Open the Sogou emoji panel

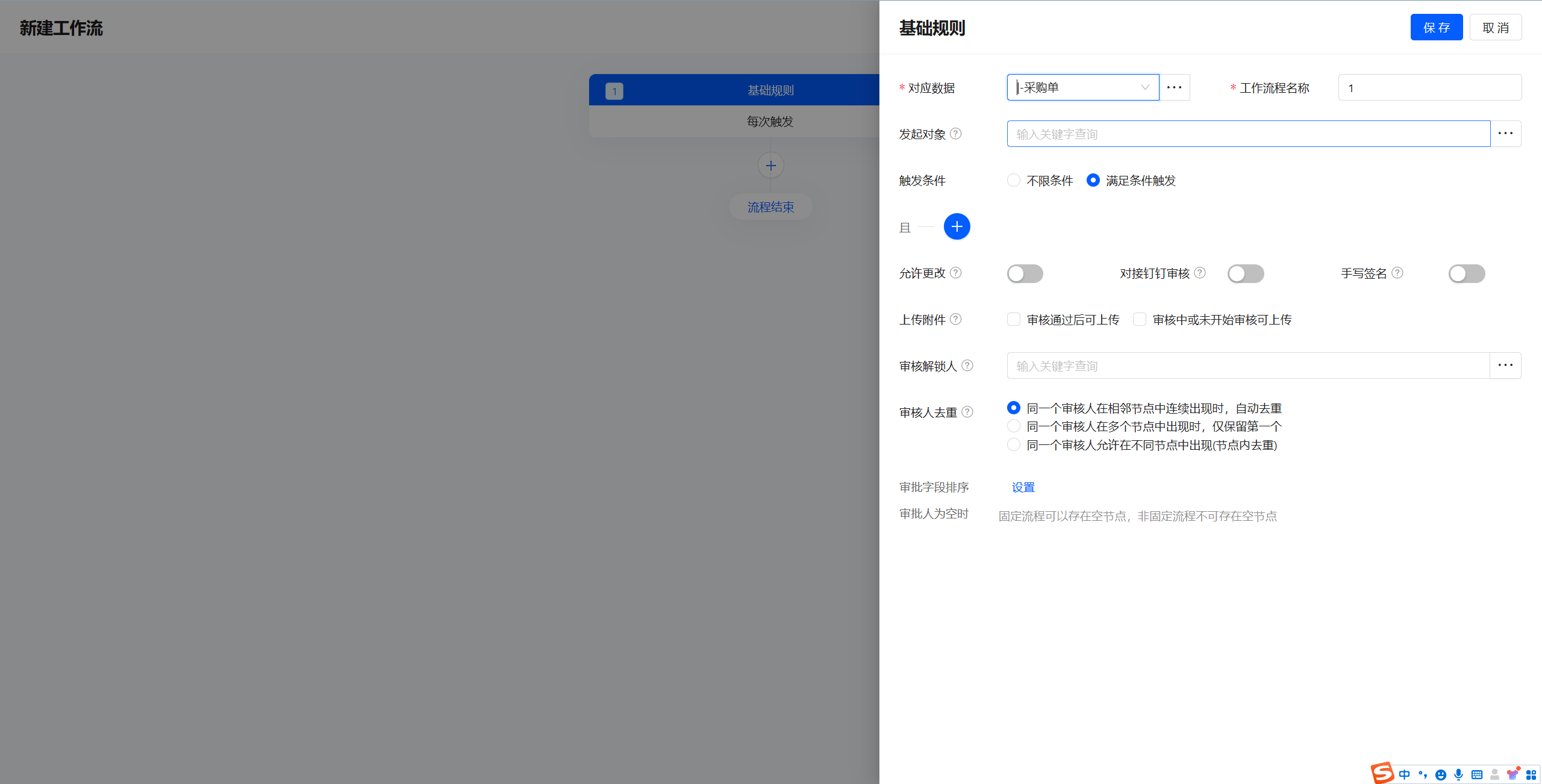click(1441, 775)
